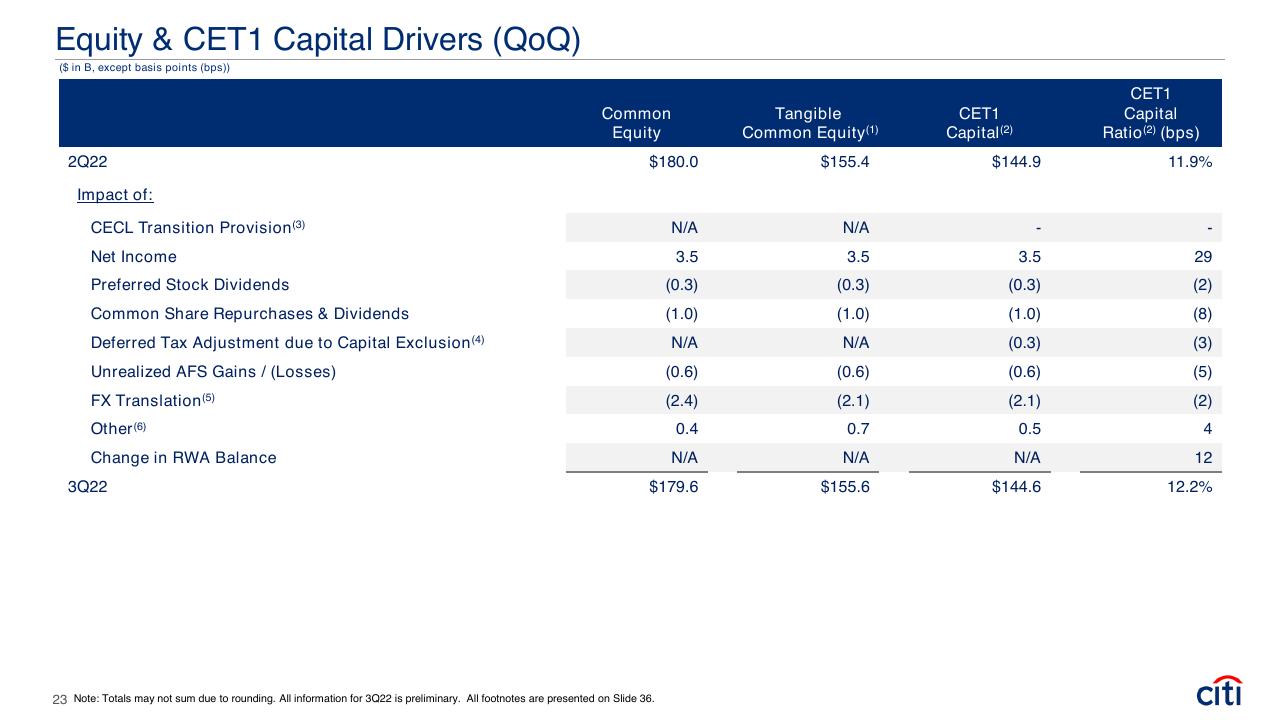Select the 12.2% value in 3Q22 row
Screen dimensions: 1280x720
pos(1188,487)
